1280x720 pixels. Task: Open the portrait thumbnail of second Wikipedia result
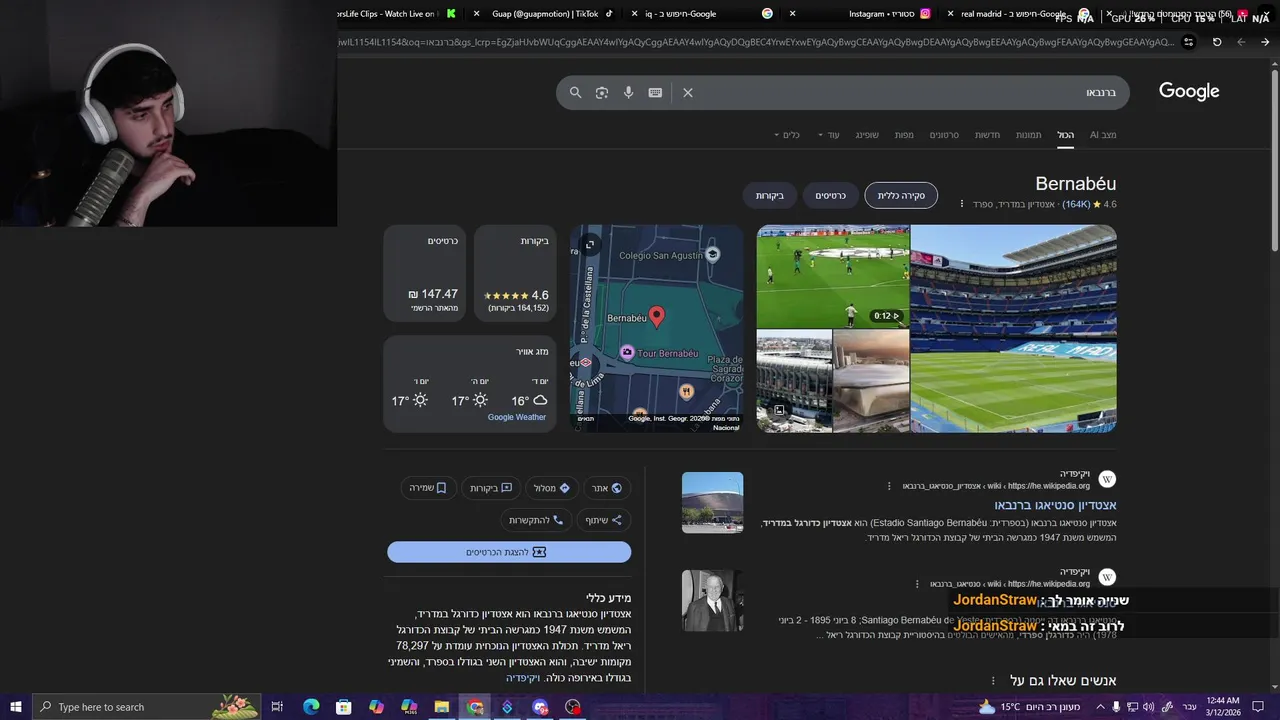[713, 600]
